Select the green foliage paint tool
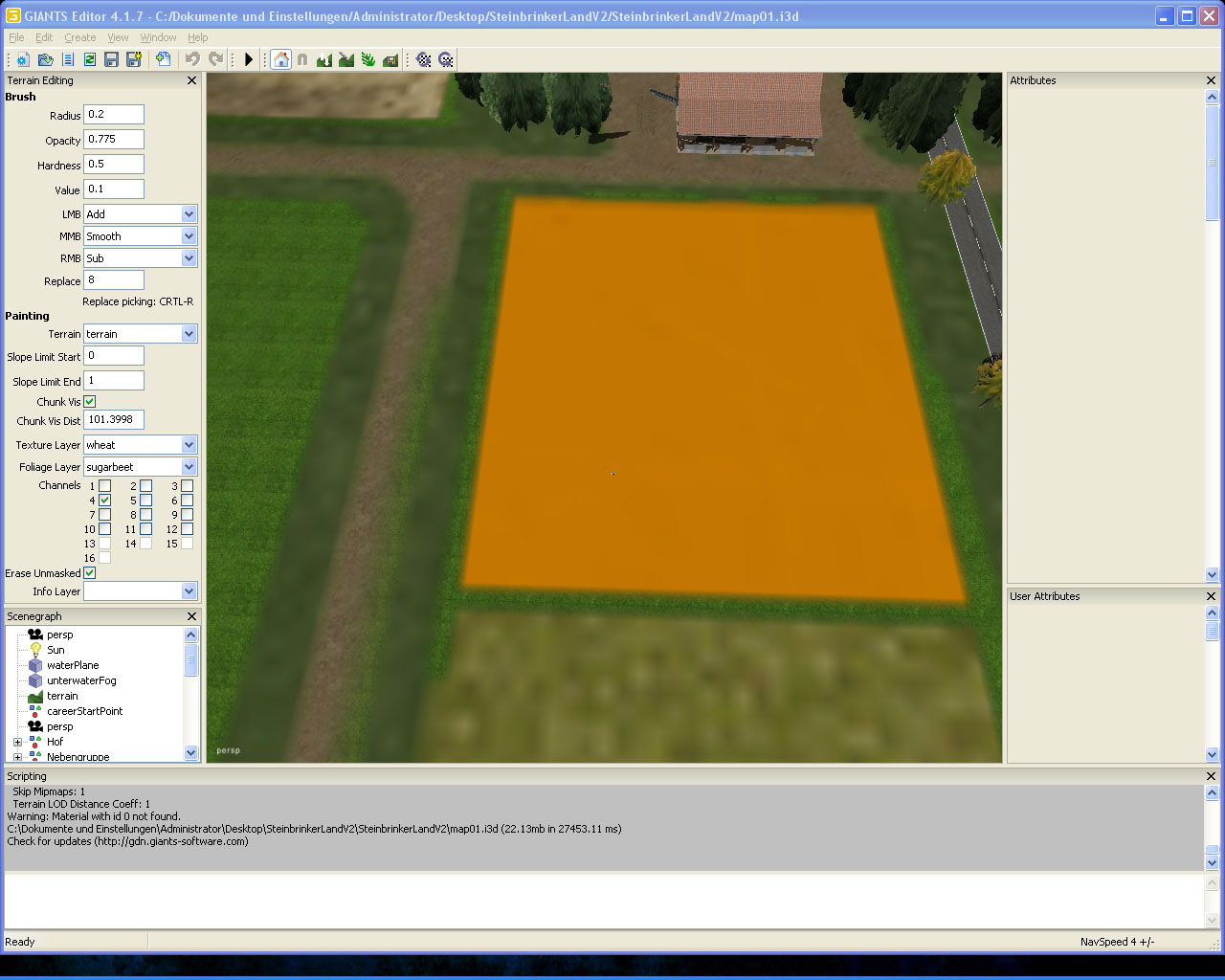Viewport: 1225px width, 980px height. (368, 59)
